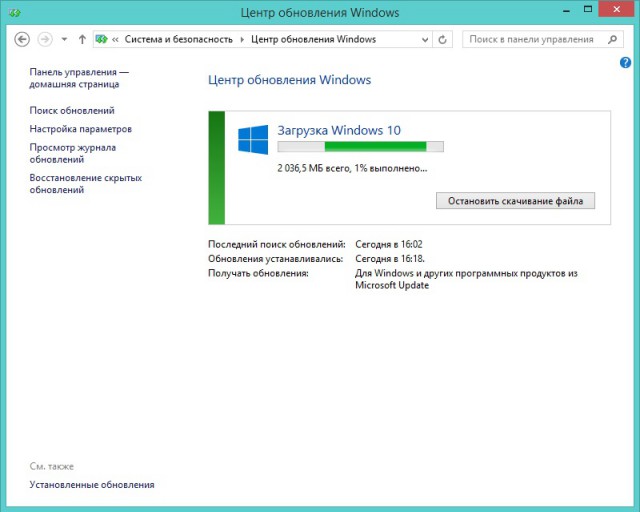Click 'Загрузка Windows 10' heading text
The height and width of the screenshot is (512, 640).
[339, 130]
